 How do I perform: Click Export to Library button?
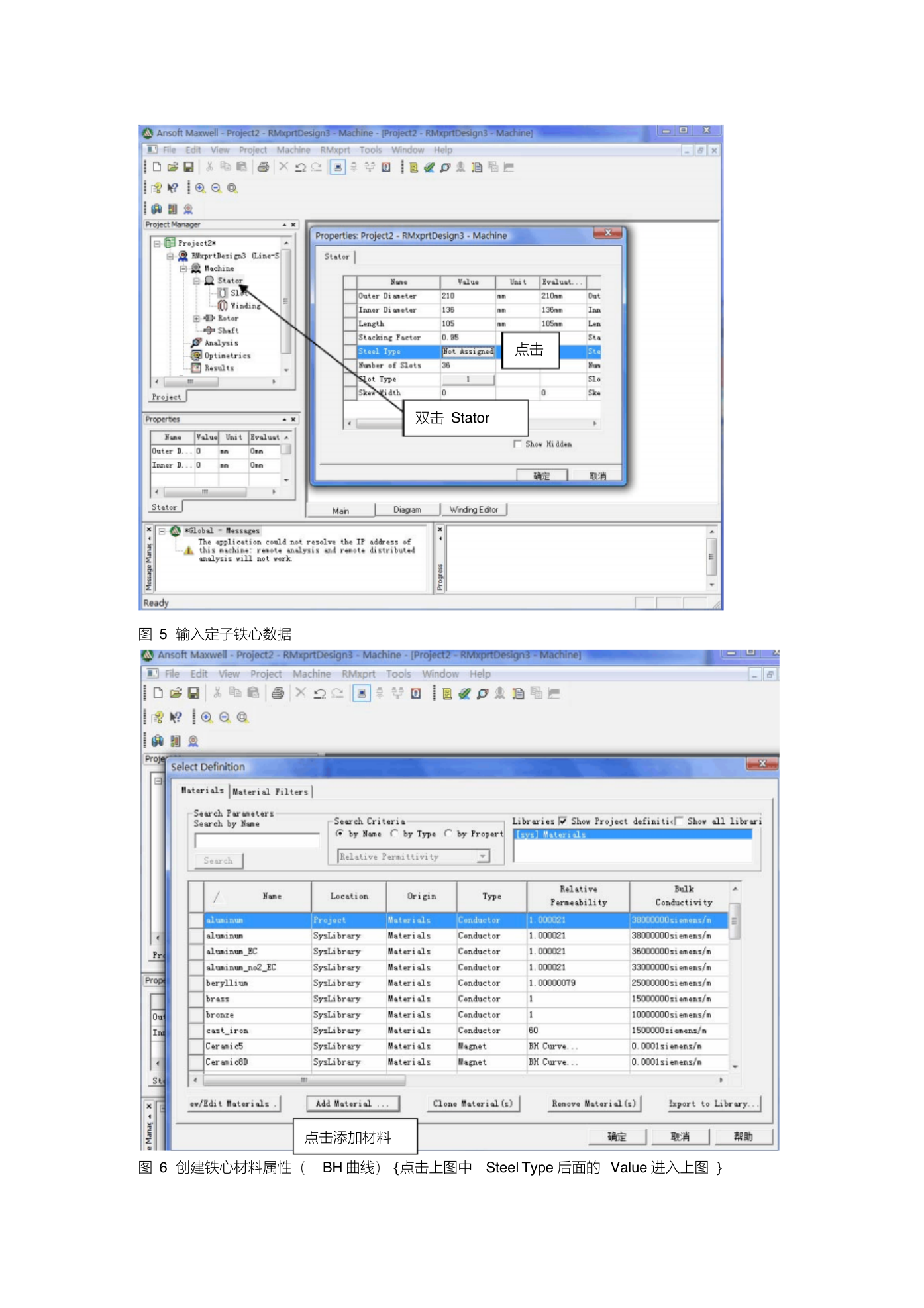point(714,1103)
